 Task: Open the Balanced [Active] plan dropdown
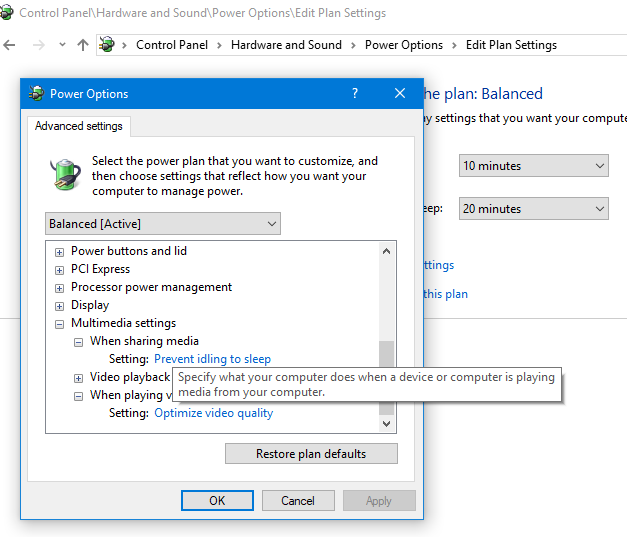tap(163, 224)
